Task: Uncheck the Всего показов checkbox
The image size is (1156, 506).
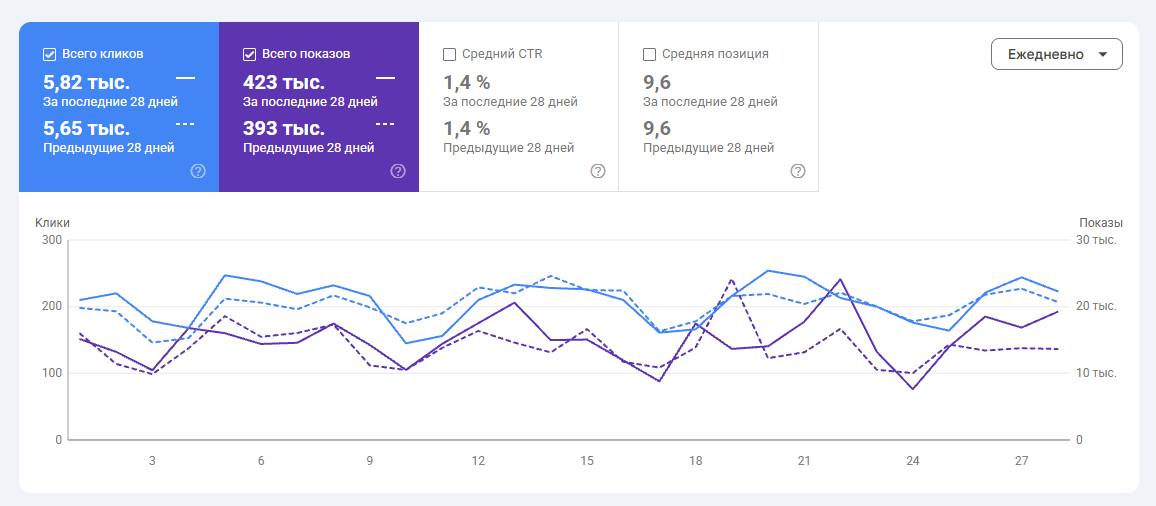Action: point(249,54)
